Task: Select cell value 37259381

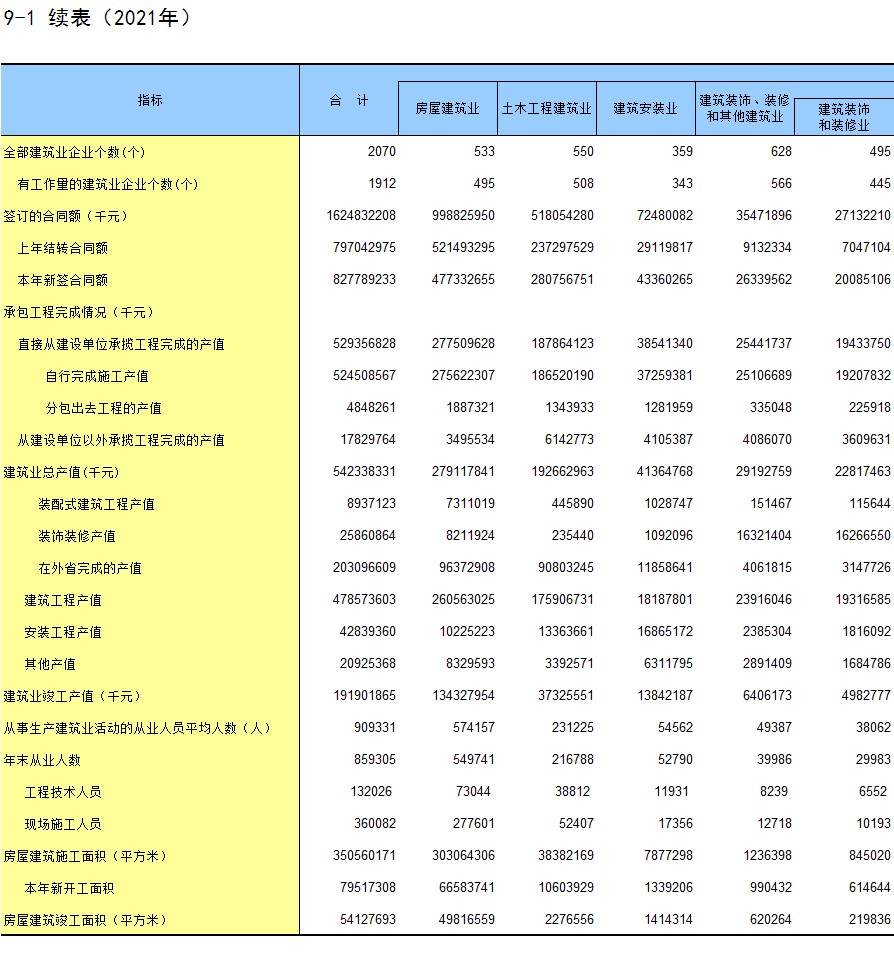Action: point(665,376)
